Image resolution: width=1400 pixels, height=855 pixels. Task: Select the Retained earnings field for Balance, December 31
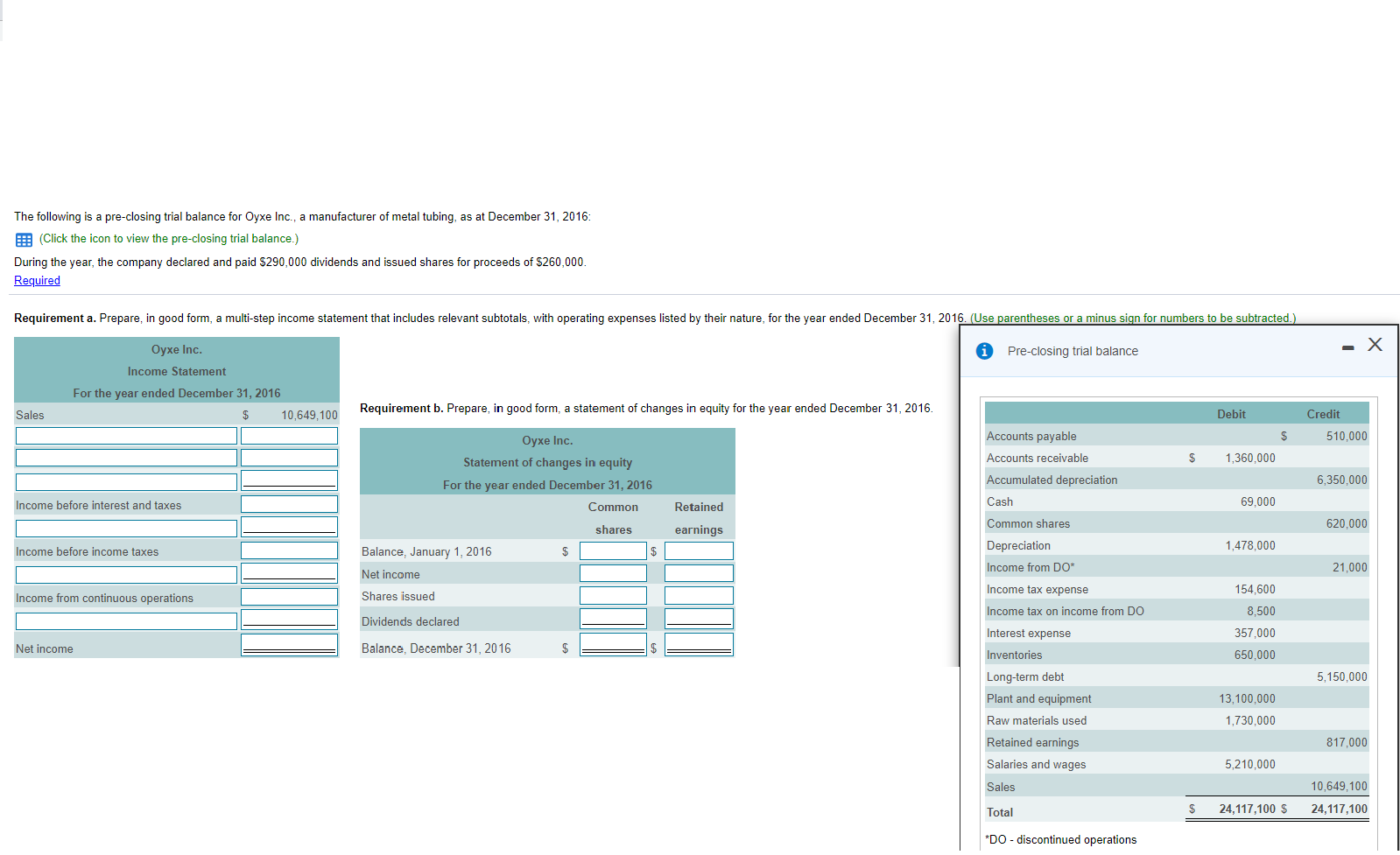(699, 645)
